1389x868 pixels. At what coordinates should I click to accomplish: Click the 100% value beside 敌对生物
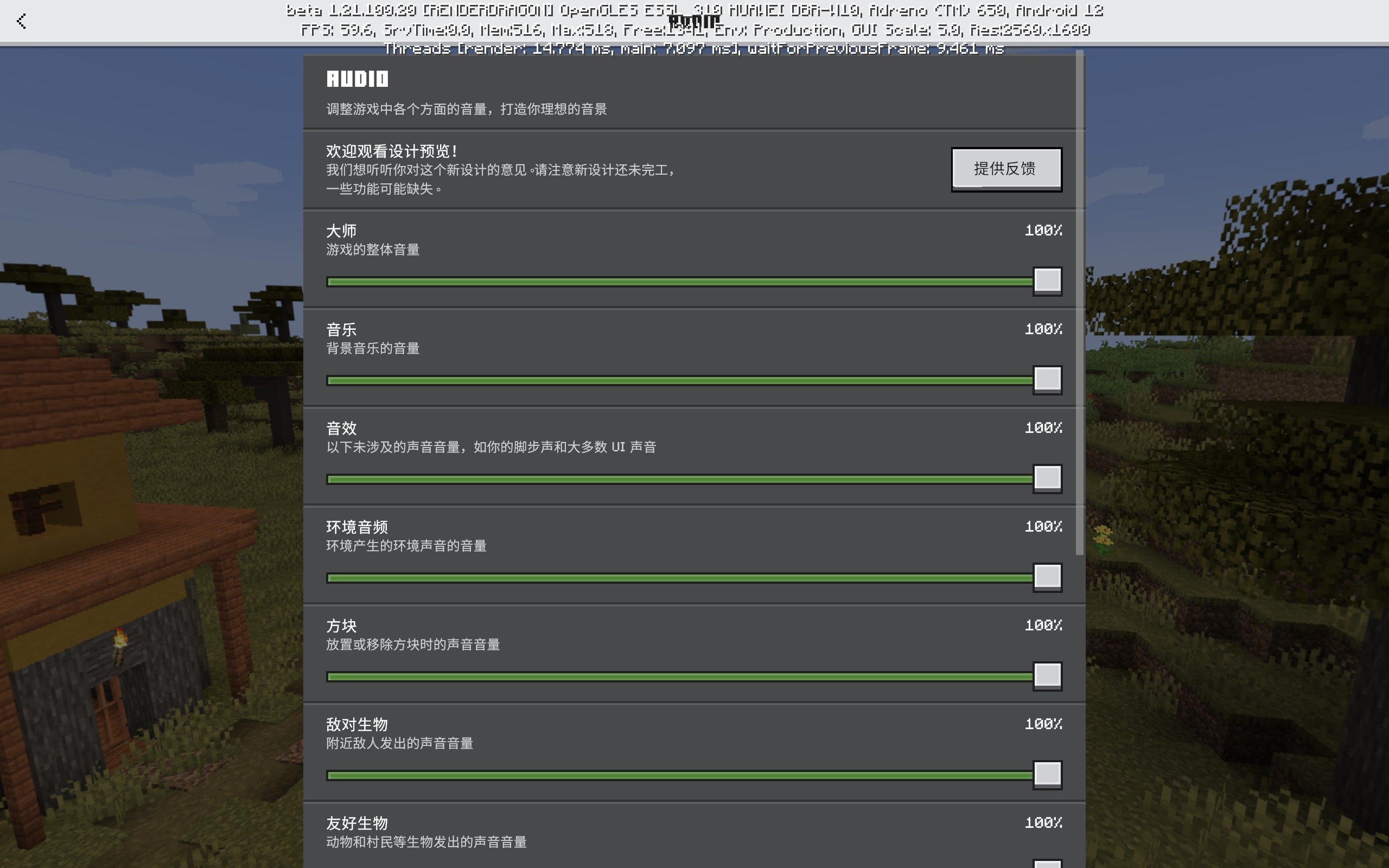tap(1043, 724)
